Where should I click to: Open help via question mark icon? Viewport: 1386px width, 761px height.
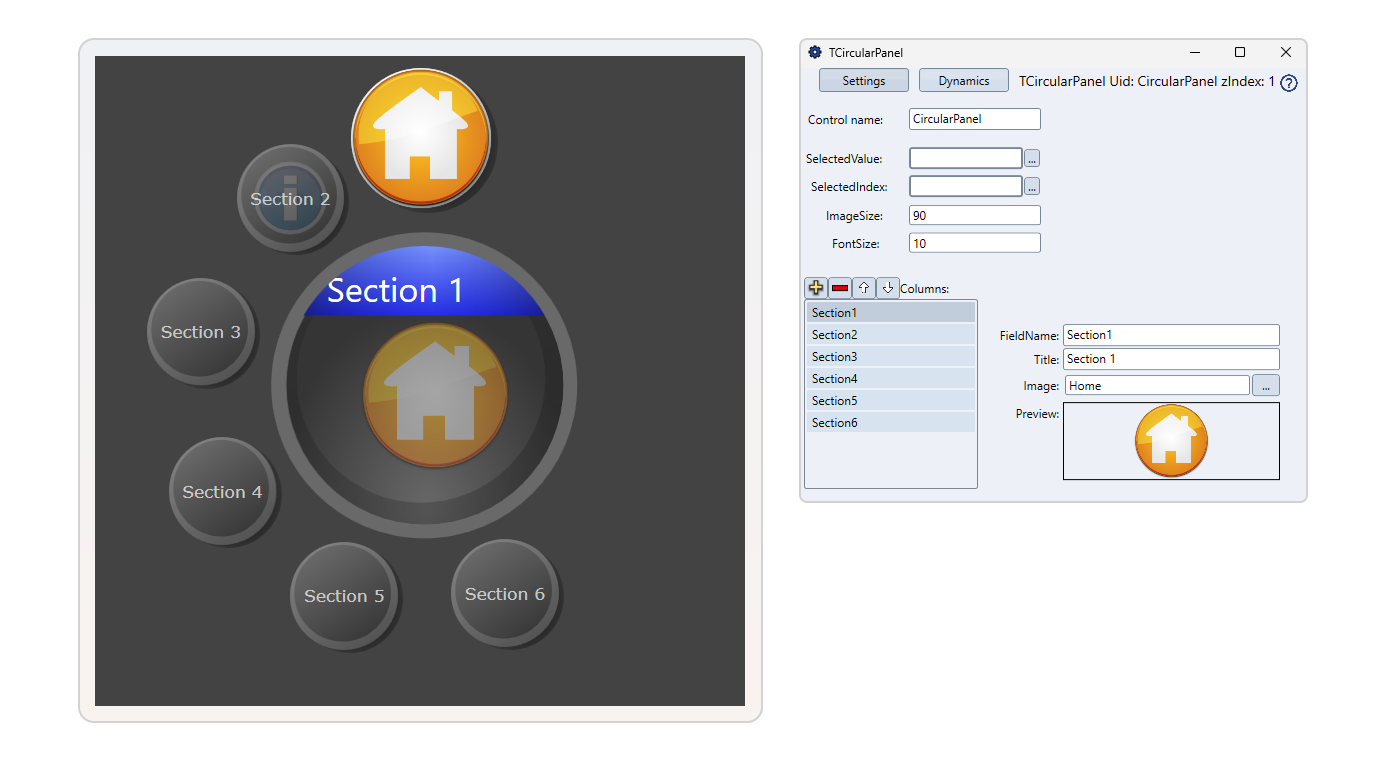point(1289,83)
